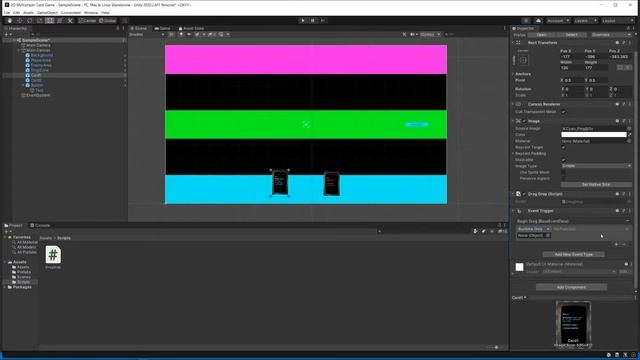Open Event Trigger help icon
Screen dimensions: 640x360
(x=617, y=211)
